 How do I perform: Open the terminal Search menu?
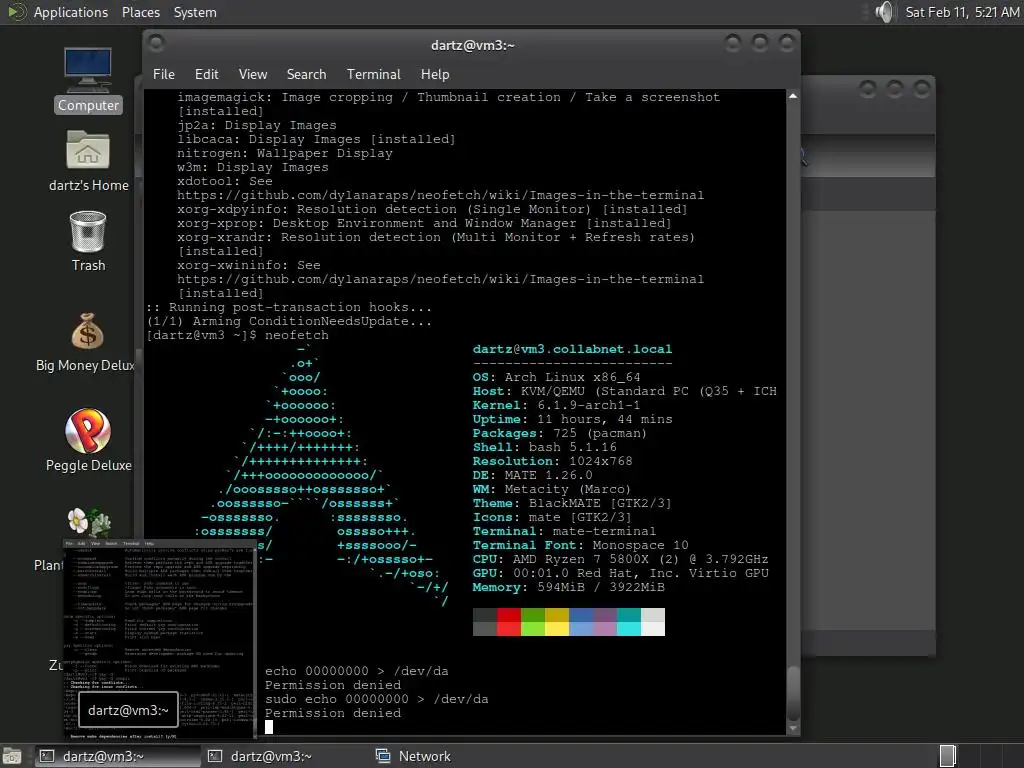pyautogui.click(x=306, y=74)
